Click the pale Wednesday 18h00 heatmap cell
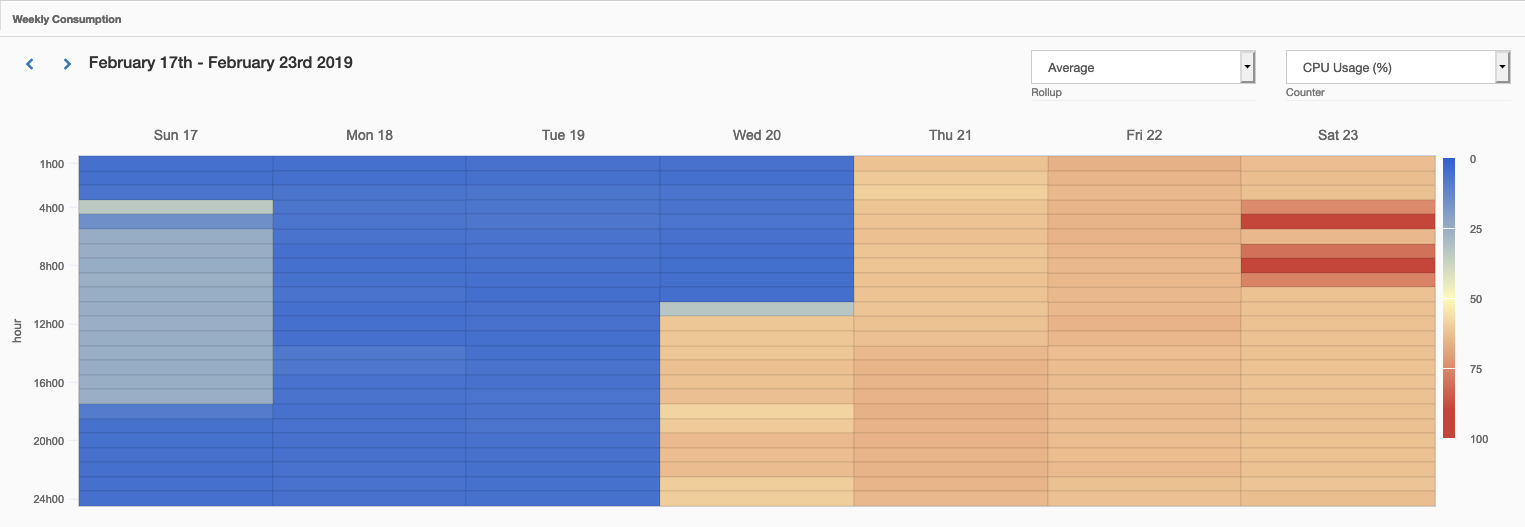 coord(757,411)
